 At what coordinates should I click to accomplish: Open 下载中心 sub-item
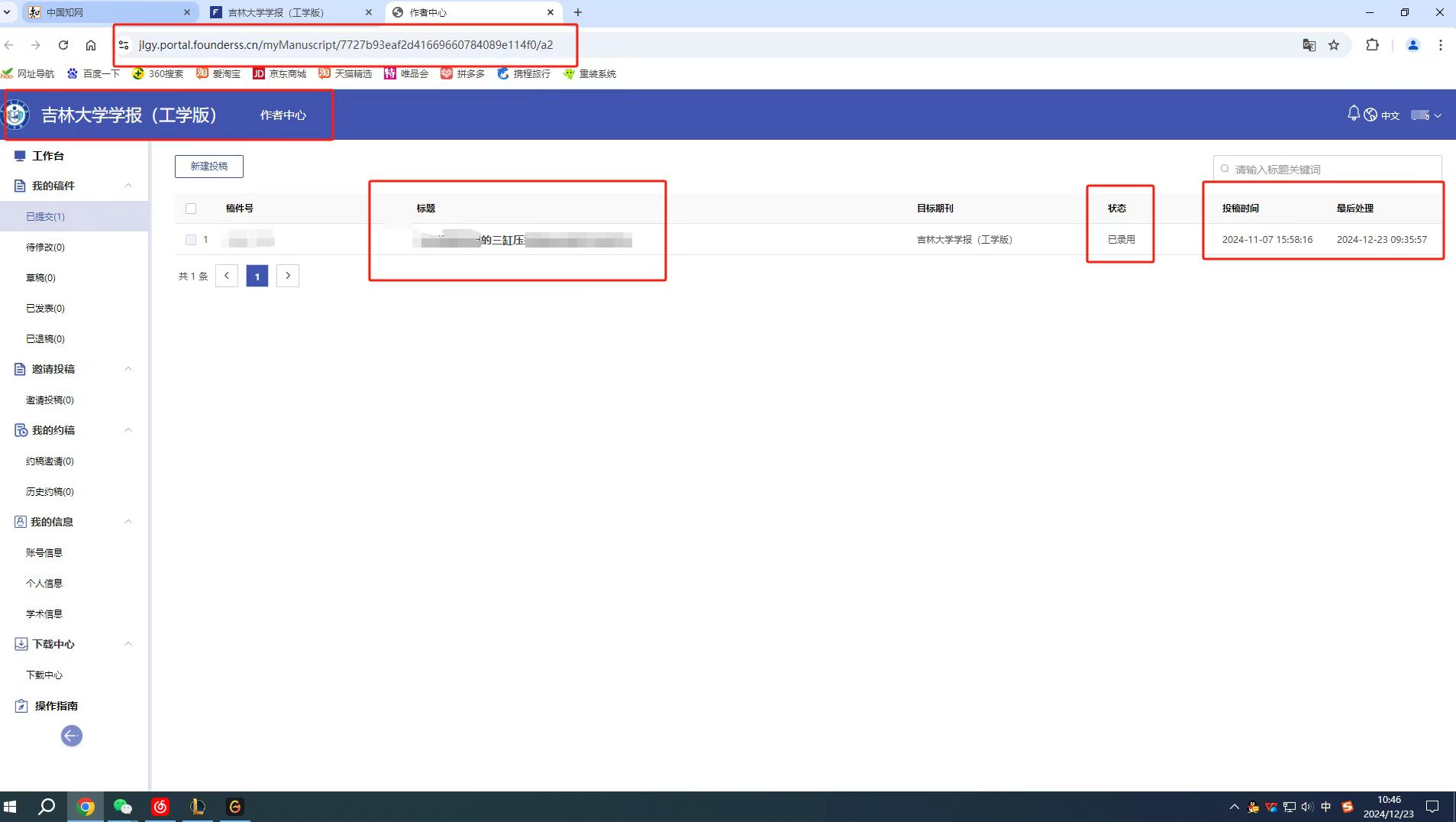point(44,675)
